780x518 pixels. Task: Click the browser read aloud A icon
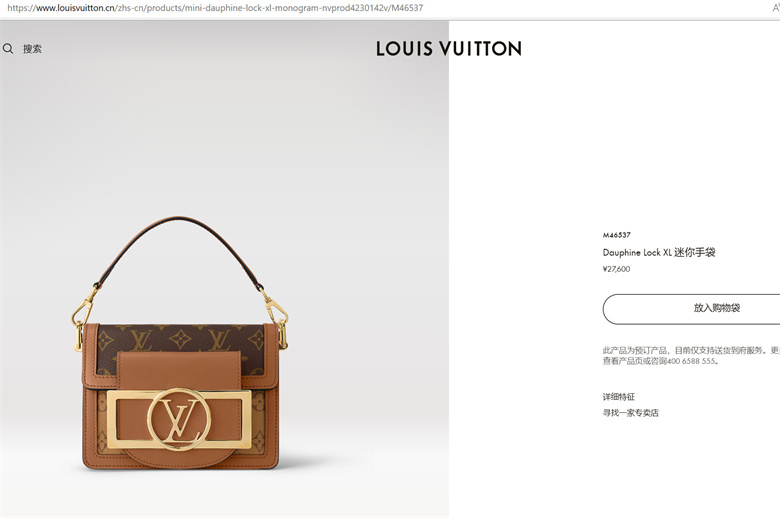pyautogui.click(x=776, y=8)
